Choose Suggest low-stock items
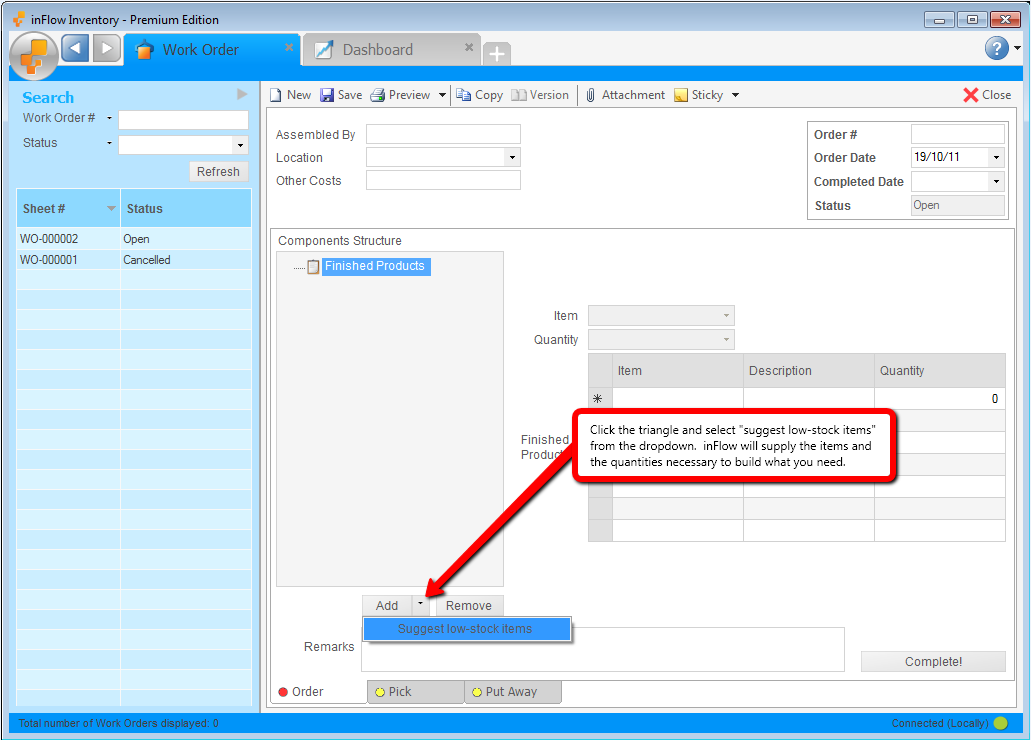 466,629
